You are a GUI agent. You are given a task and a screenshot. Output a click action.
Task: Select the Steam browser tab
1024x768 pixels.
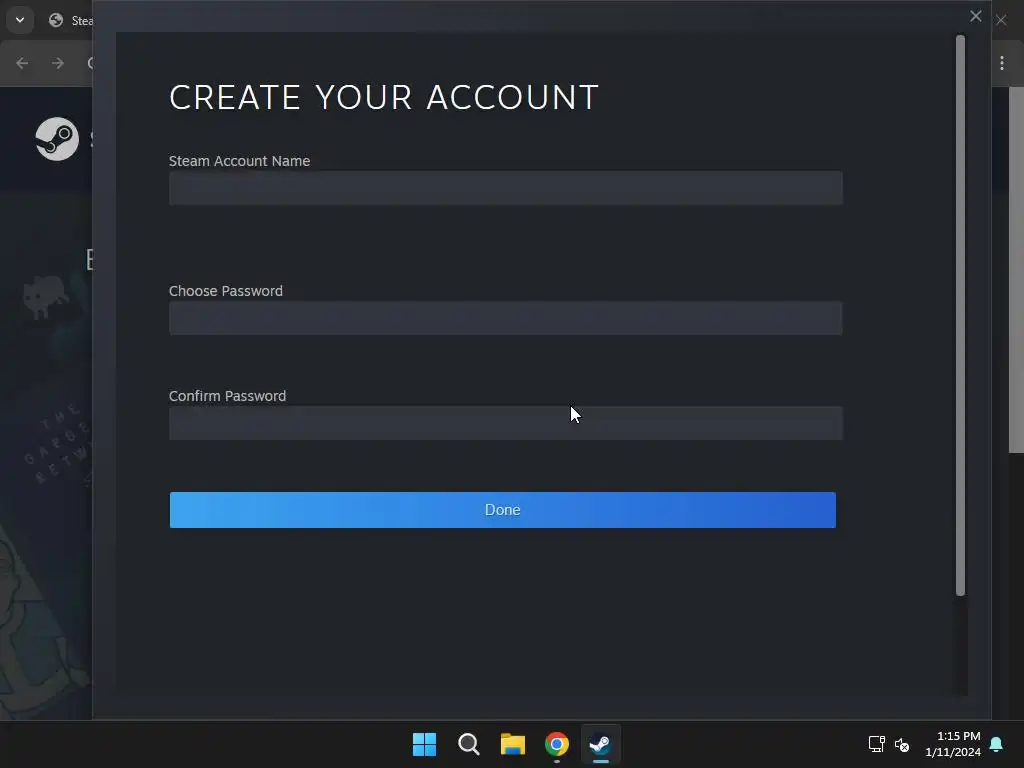(x=71, y=20)
